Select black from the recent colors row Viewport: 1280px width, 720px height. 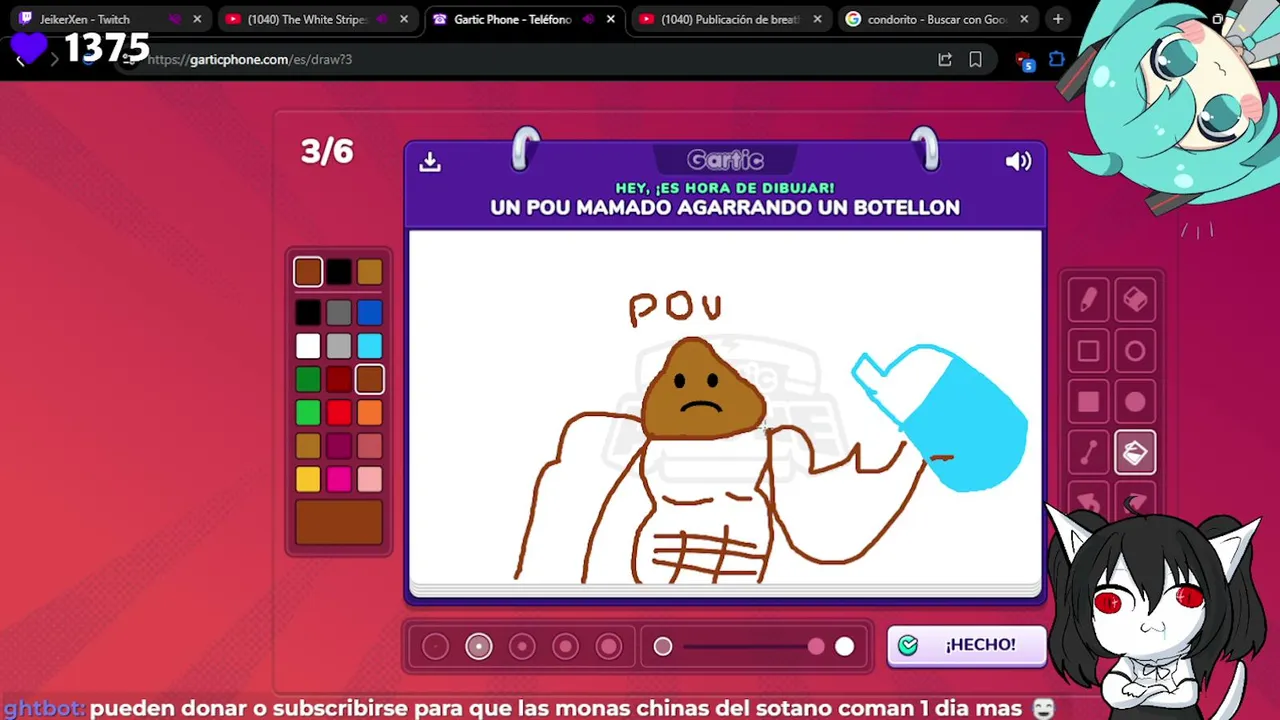point(339,272)
